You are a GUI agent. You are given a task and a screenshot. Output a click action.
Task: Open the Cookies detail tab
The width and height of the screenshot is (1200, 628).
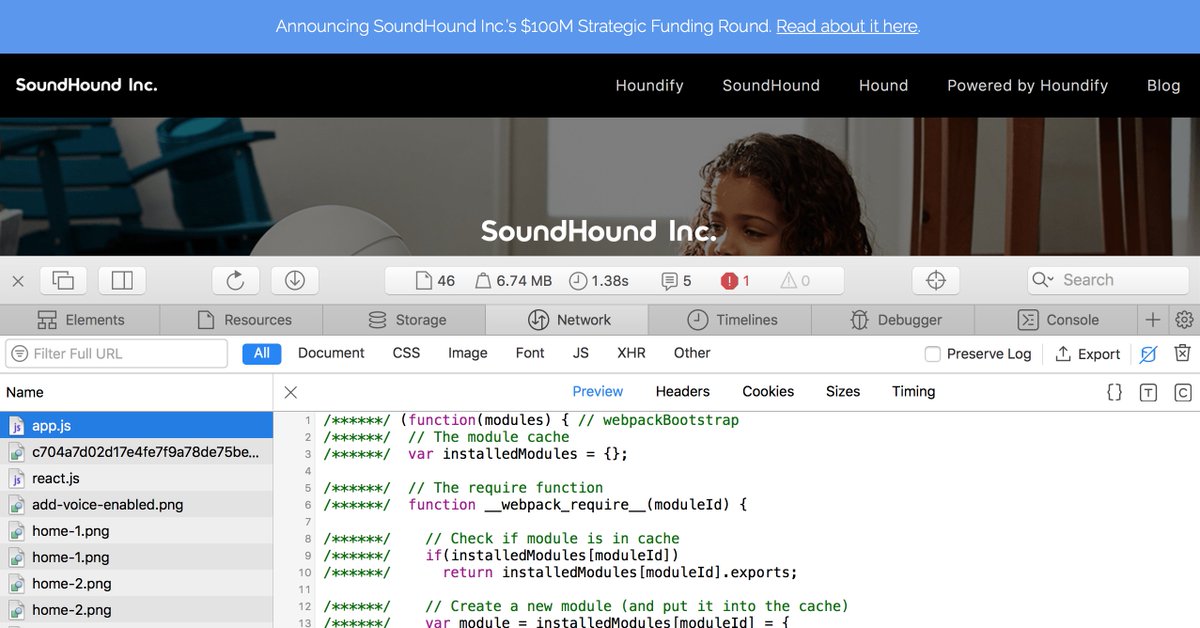(768, 392)
